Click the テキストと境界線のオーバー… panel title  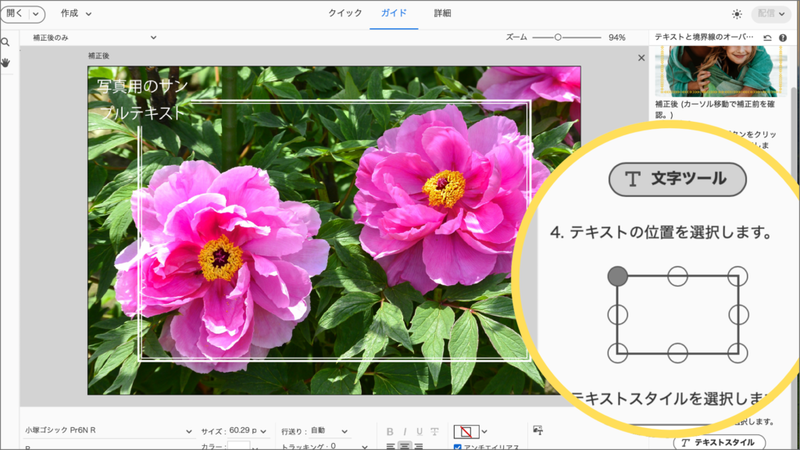tap(704, 37)
